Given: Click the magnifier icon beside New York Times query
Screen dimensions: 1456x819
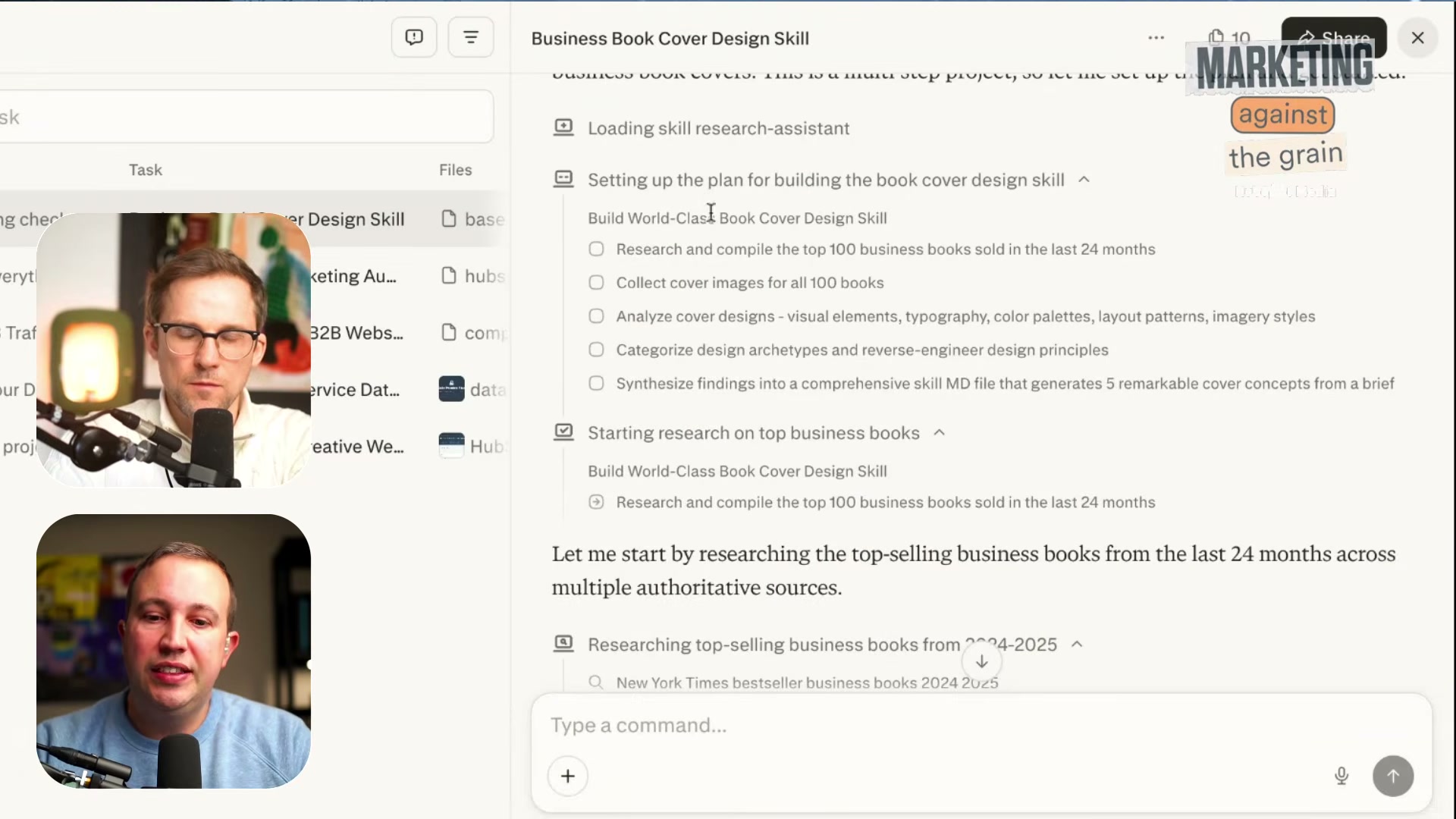Looking at the screenshot, I should click(x=596, y=682).
